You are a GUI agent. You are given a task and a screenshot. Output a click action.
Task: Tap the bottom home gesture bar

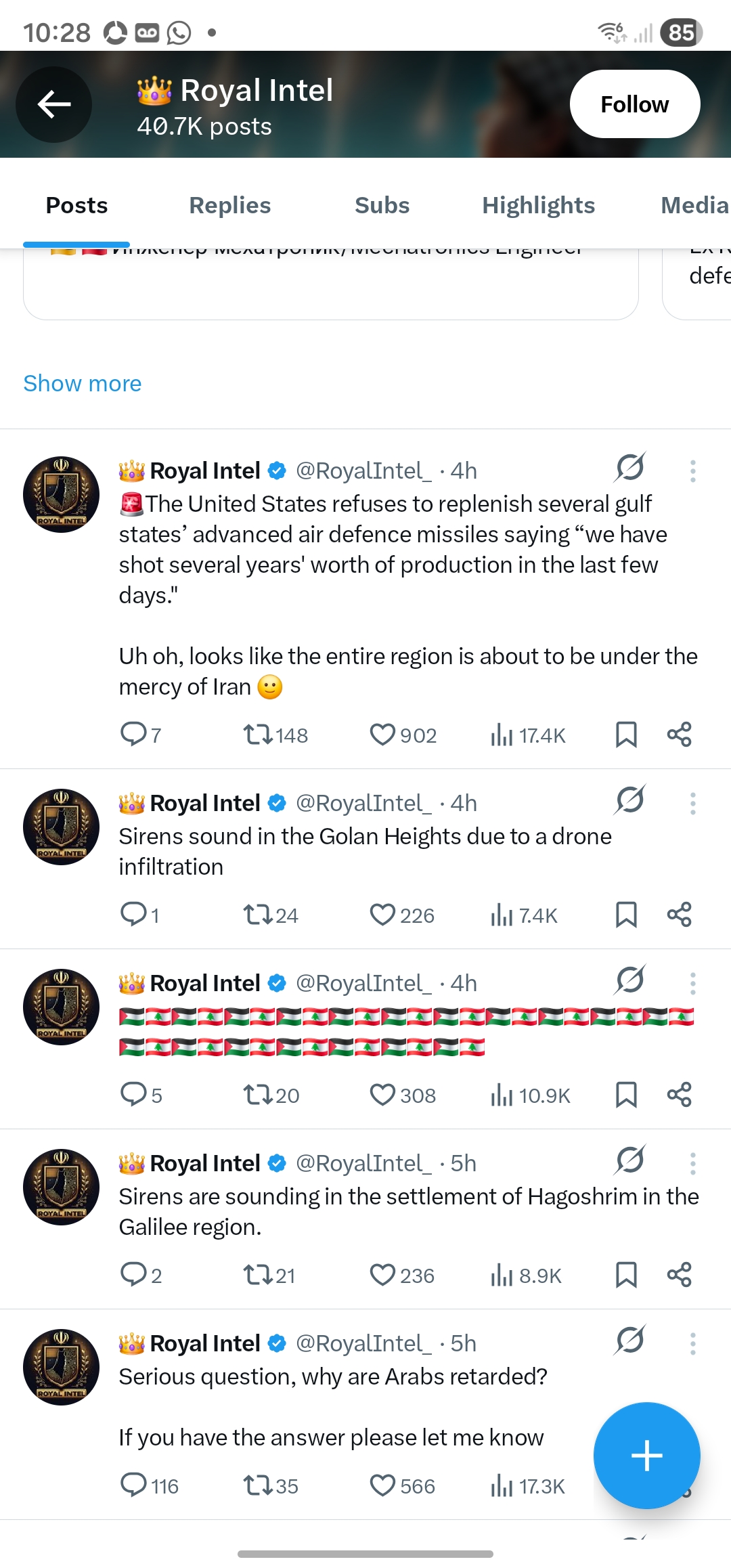coord(365,1554)
